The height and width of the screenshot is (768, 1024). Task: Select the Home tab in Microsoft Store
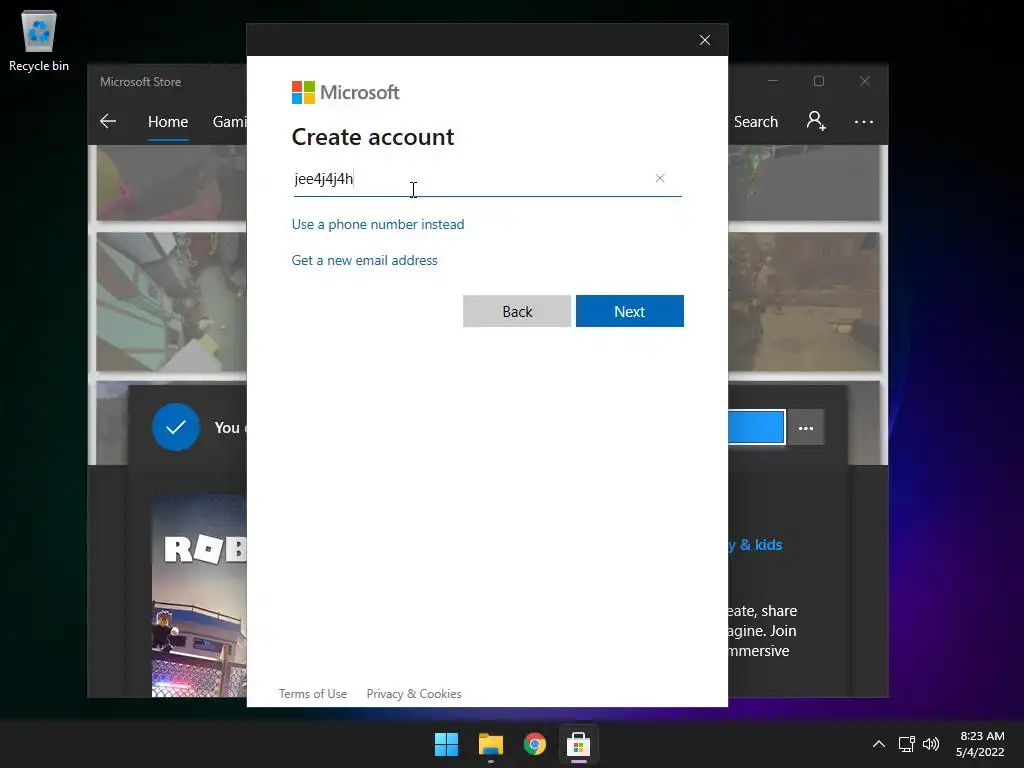click(x=168, y=121)
